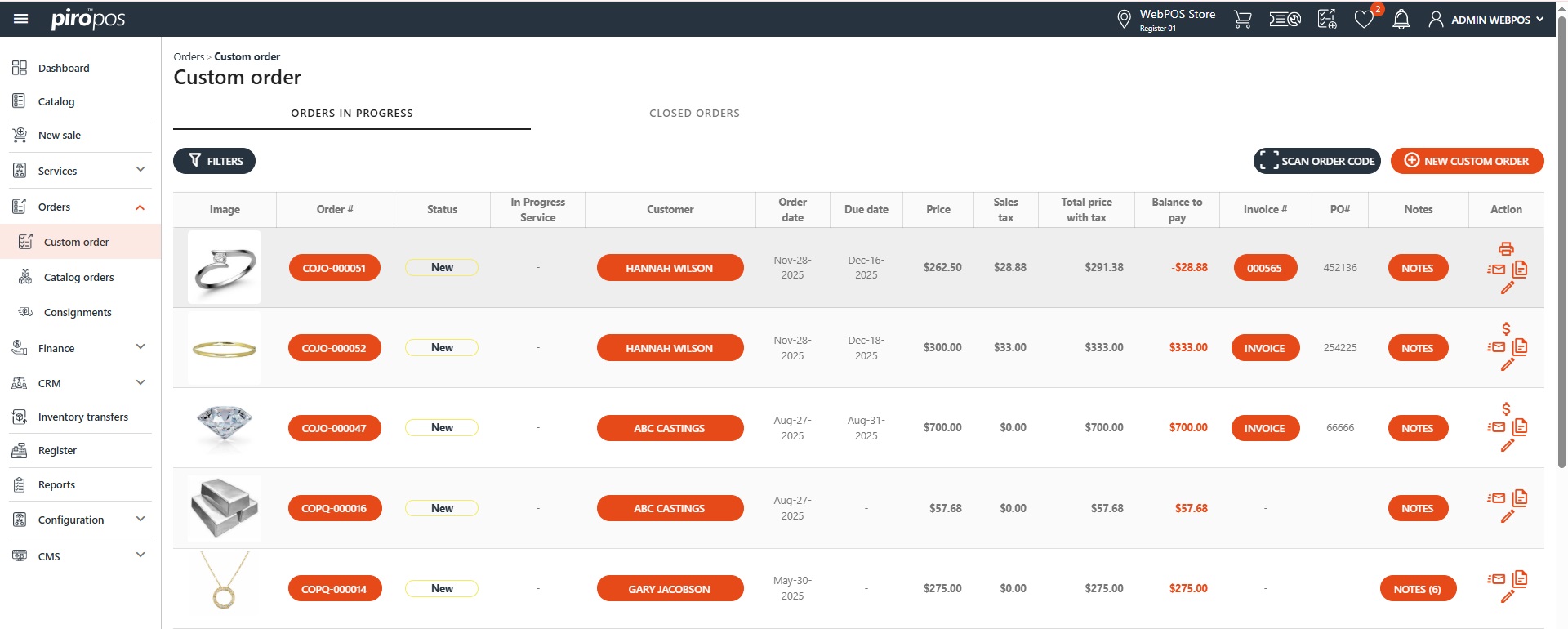Screen dimensions: 1568x629
Task: Switch to the Closed Orders tab
Action: pyautogui.click(x=694, y=114)
